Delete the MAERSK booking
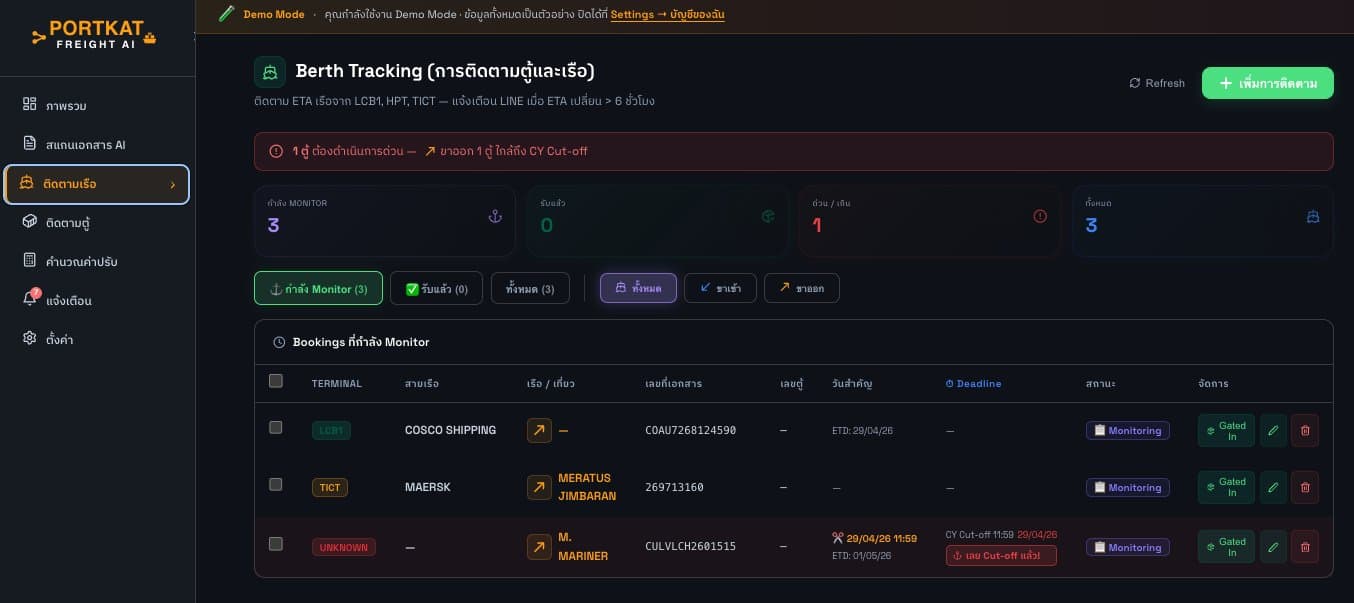1354x603 pixels. (x=1305, y=487)
